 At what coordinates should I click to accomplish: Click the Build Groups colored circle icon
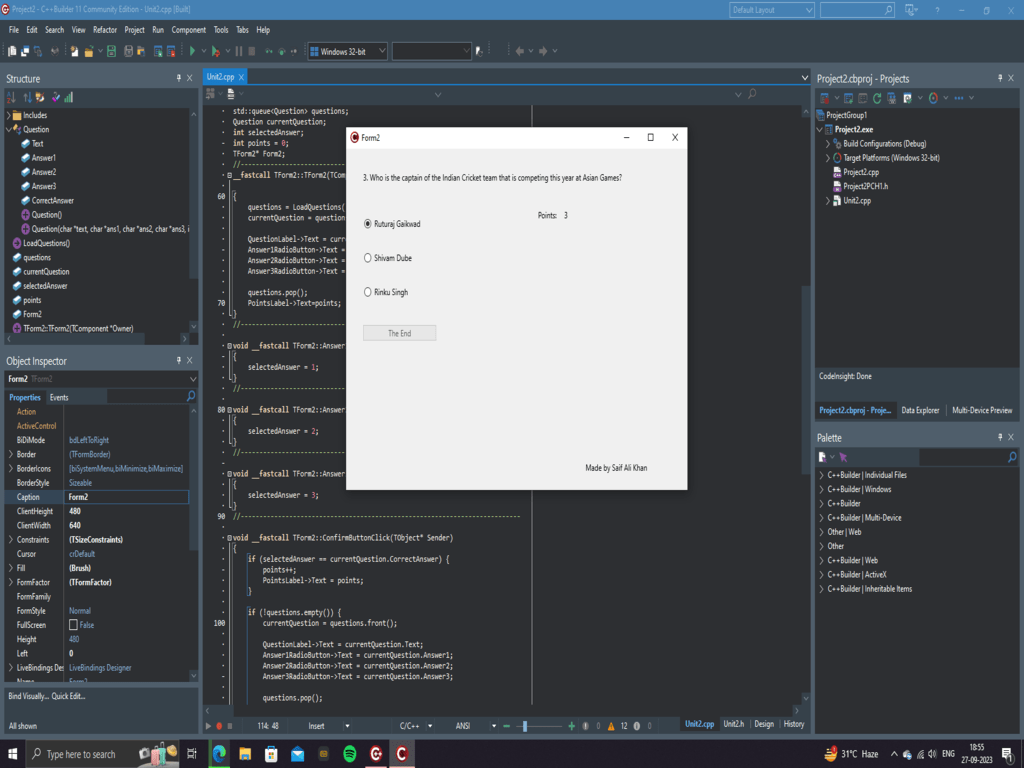coord(933,98)
